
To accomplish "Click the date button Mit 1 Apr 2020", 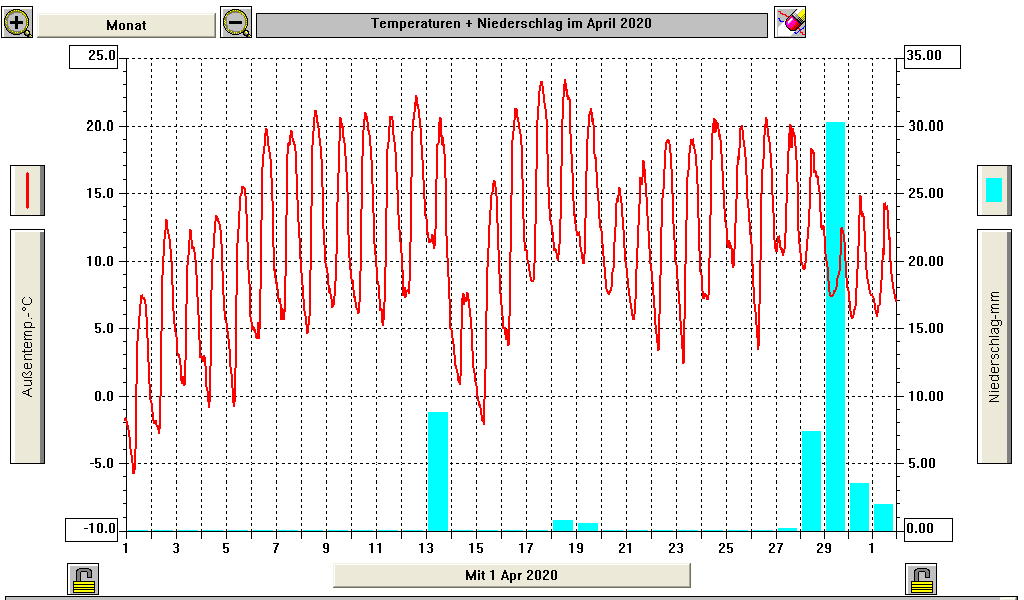I will (511, 575).
